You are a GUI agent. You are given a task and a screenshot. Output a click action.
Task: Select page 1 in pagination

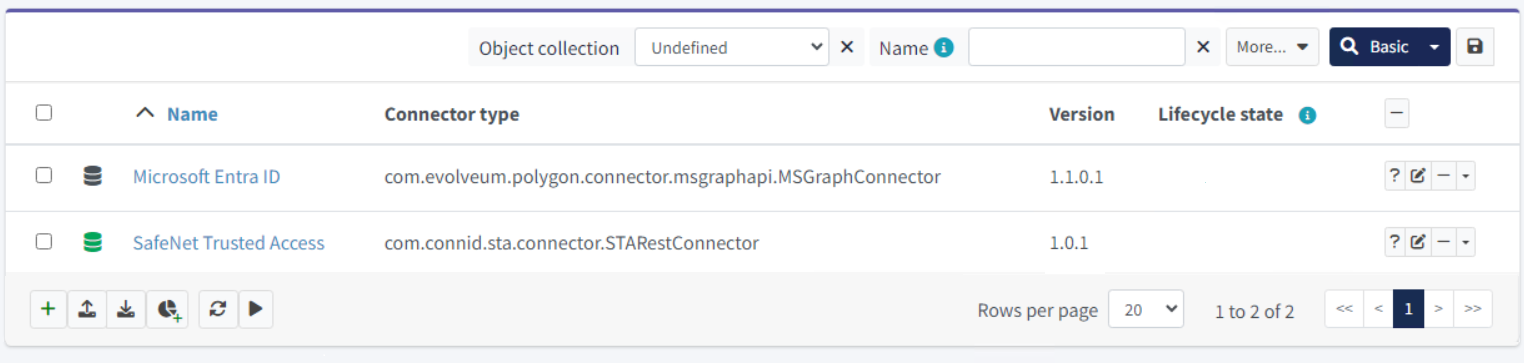(1408, 309)
